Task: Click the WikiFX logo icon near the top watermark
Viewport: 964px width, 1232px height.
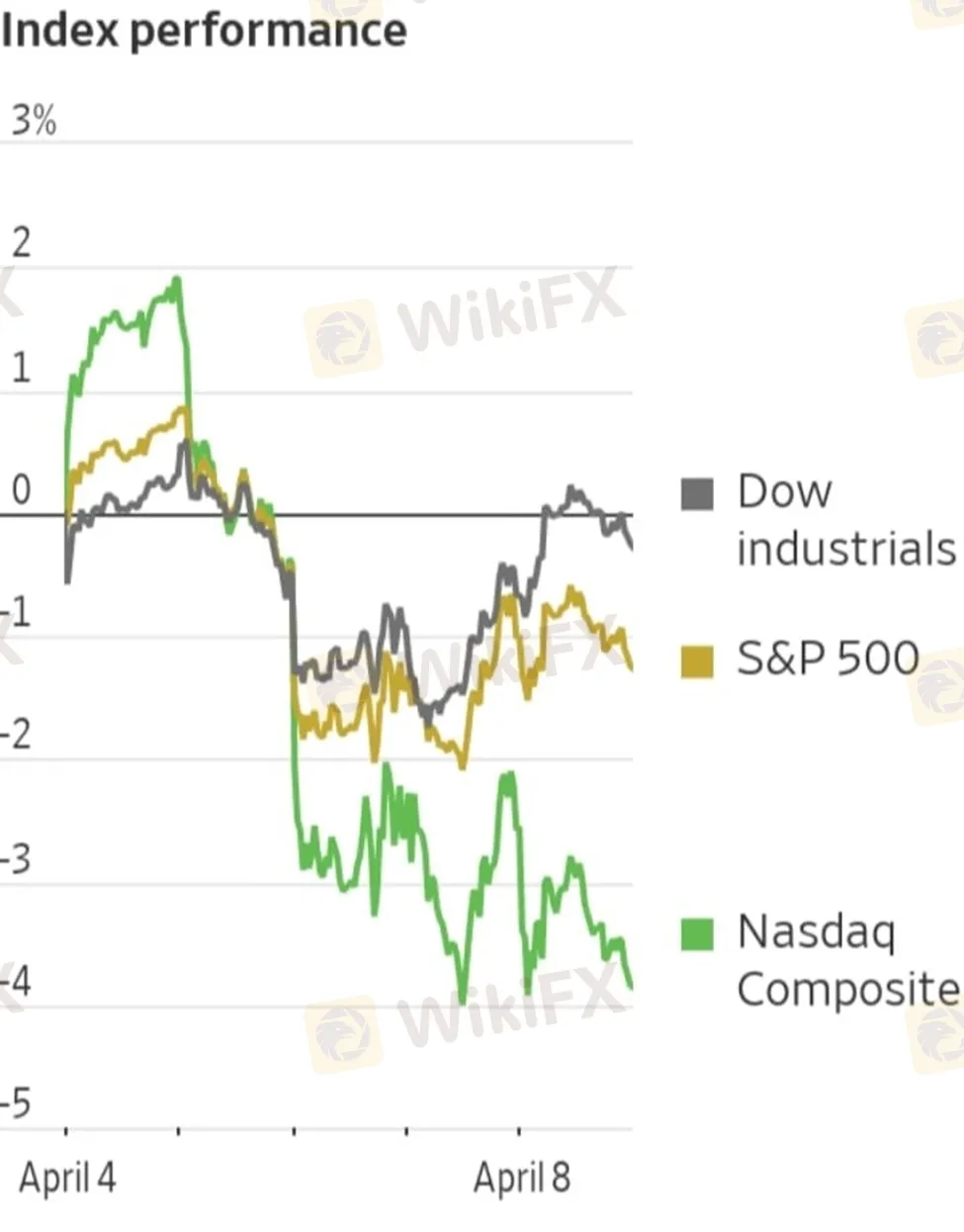Action: pyautogui.click(x=342, y=338)
